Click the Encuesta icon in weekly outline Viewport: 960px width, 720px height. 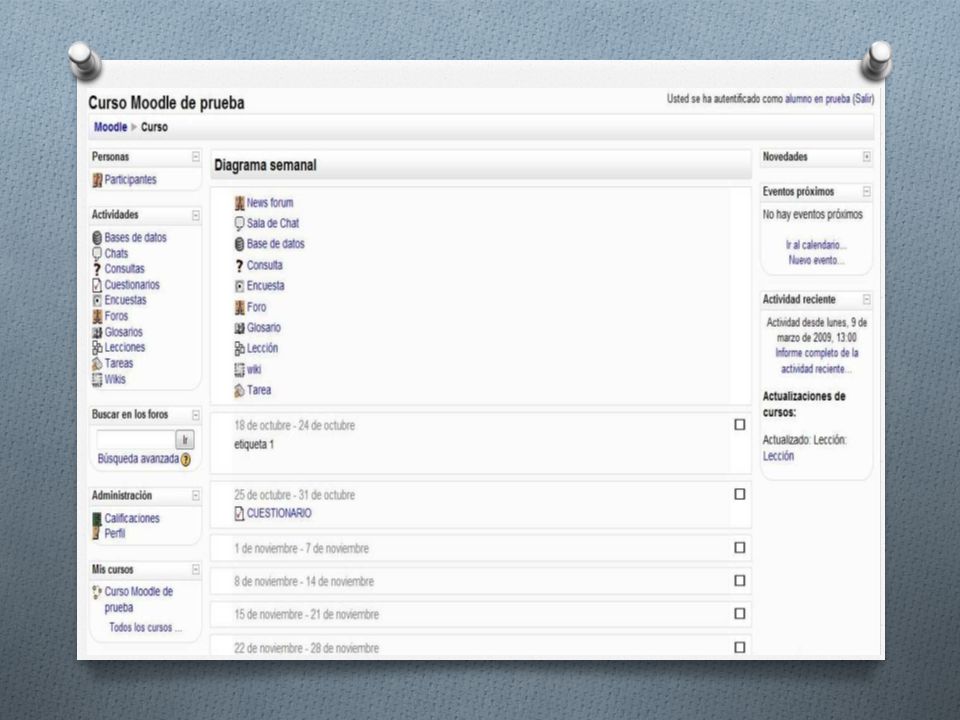239,286
